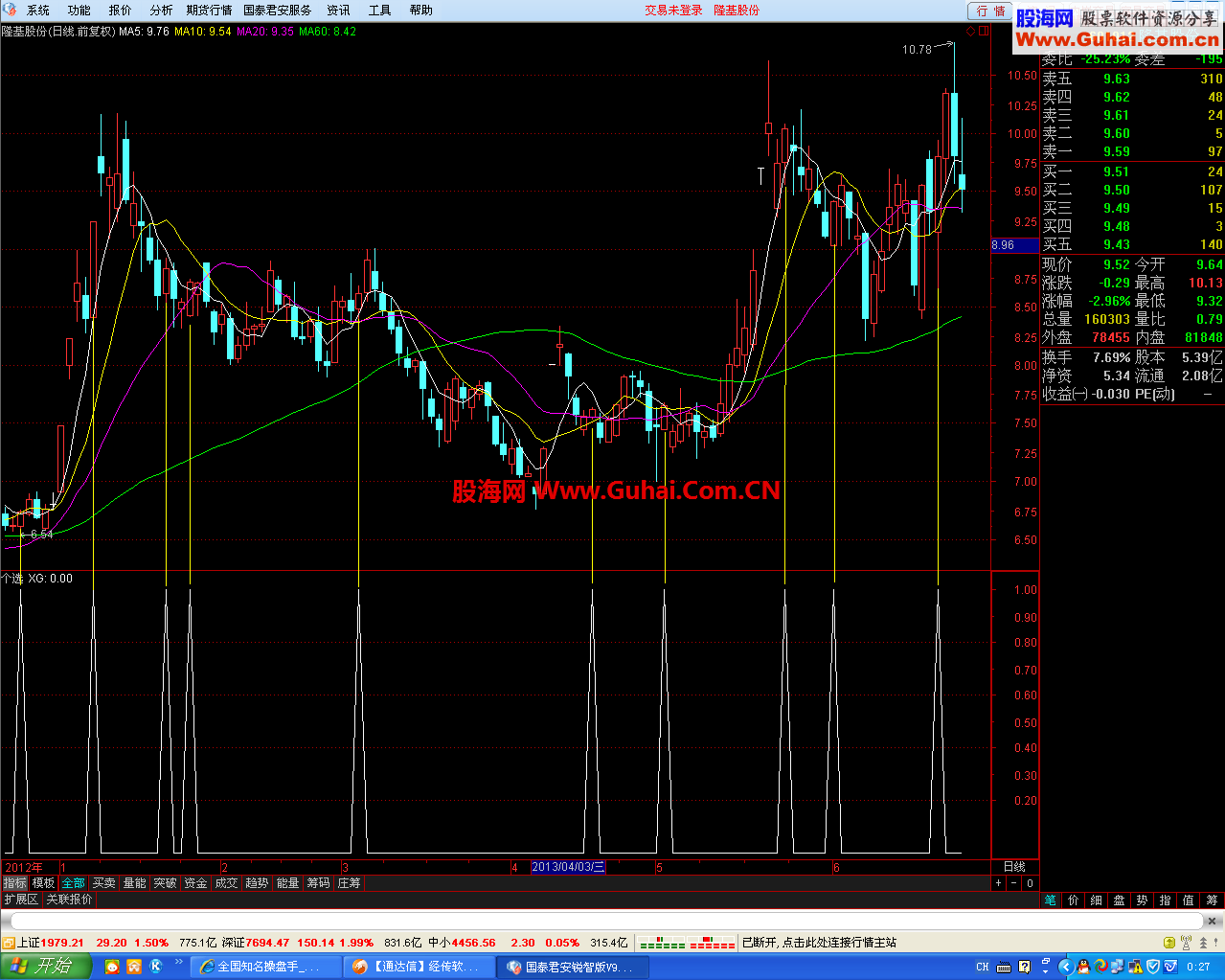The image size is (1225, 980).
Task: Select the 价 side panel tab
Action: click(1074, 900)
